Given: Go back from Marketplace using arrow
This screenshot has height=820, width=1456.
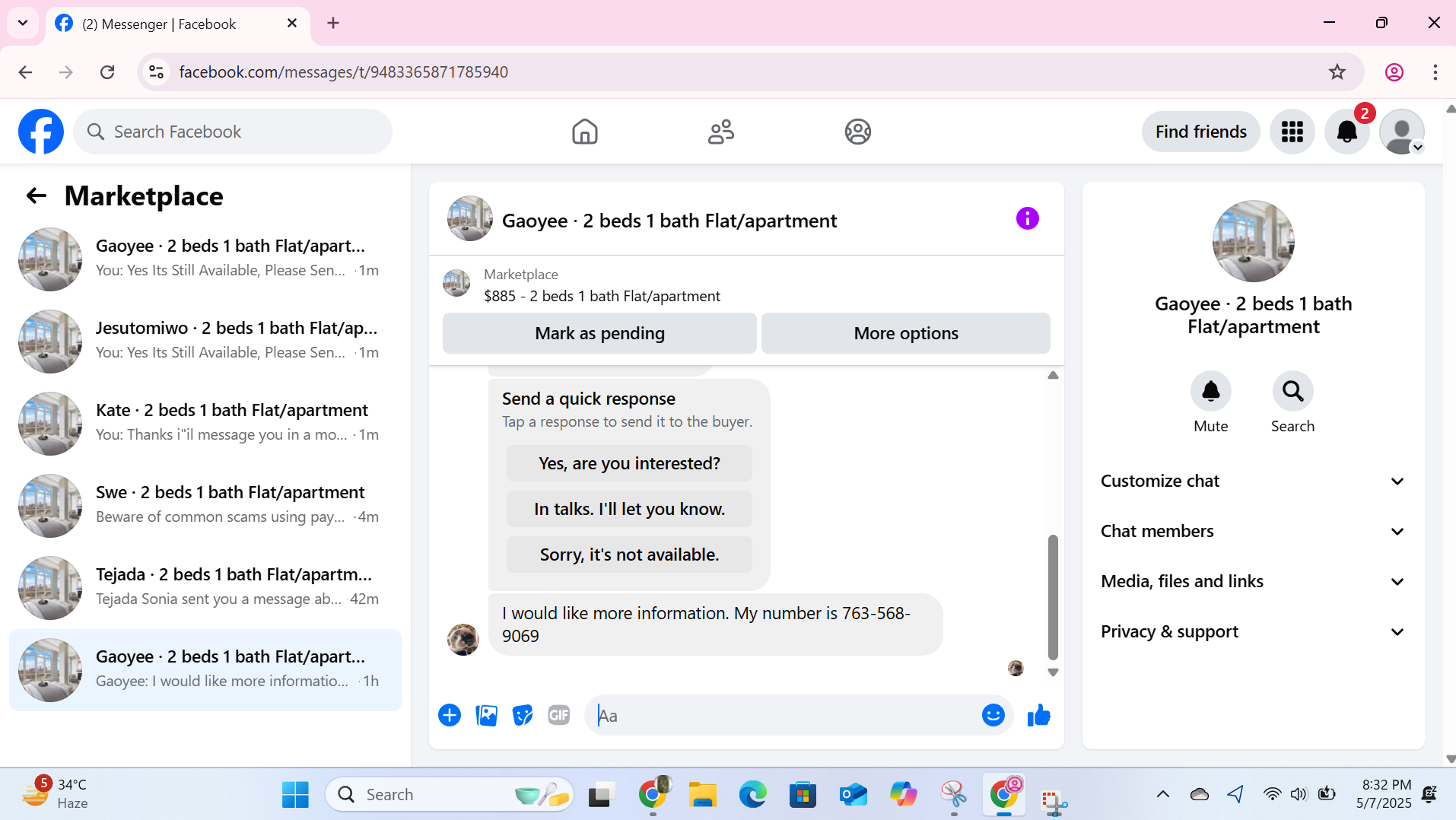Looking at the screenshot, I should pos(37,195).
